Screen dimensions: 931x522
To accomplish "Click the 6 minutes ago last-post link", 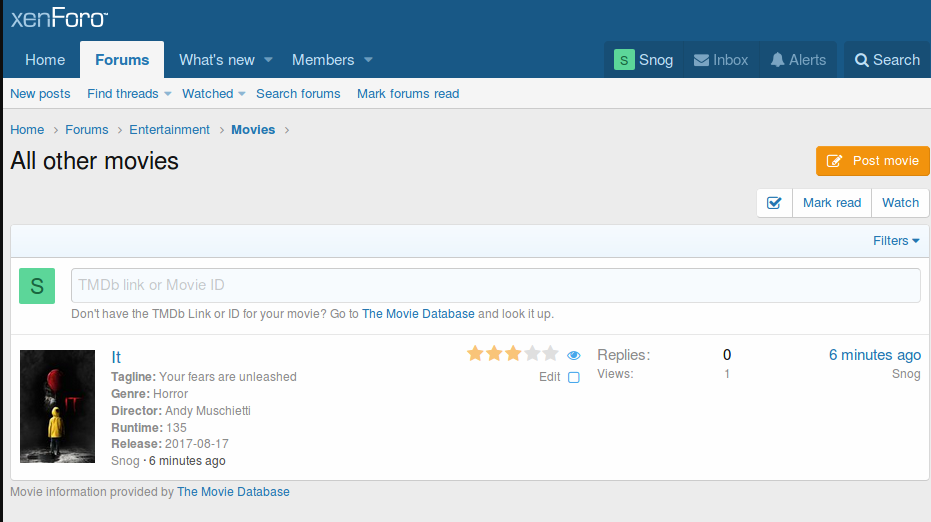I will click(875, 355).
